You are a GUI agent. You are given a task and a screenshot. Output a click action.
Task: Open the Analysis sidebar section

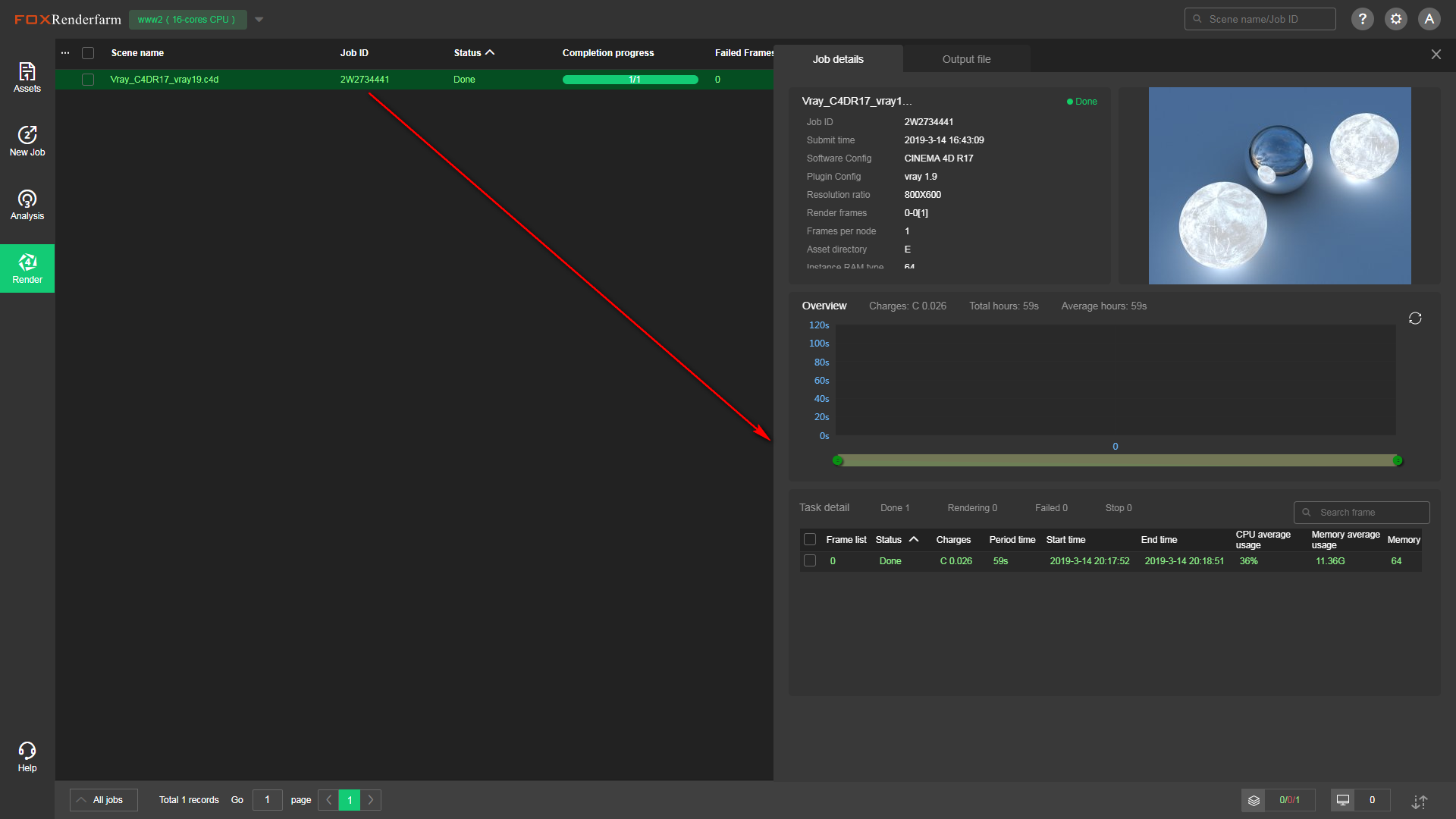[x=27, y=205]
